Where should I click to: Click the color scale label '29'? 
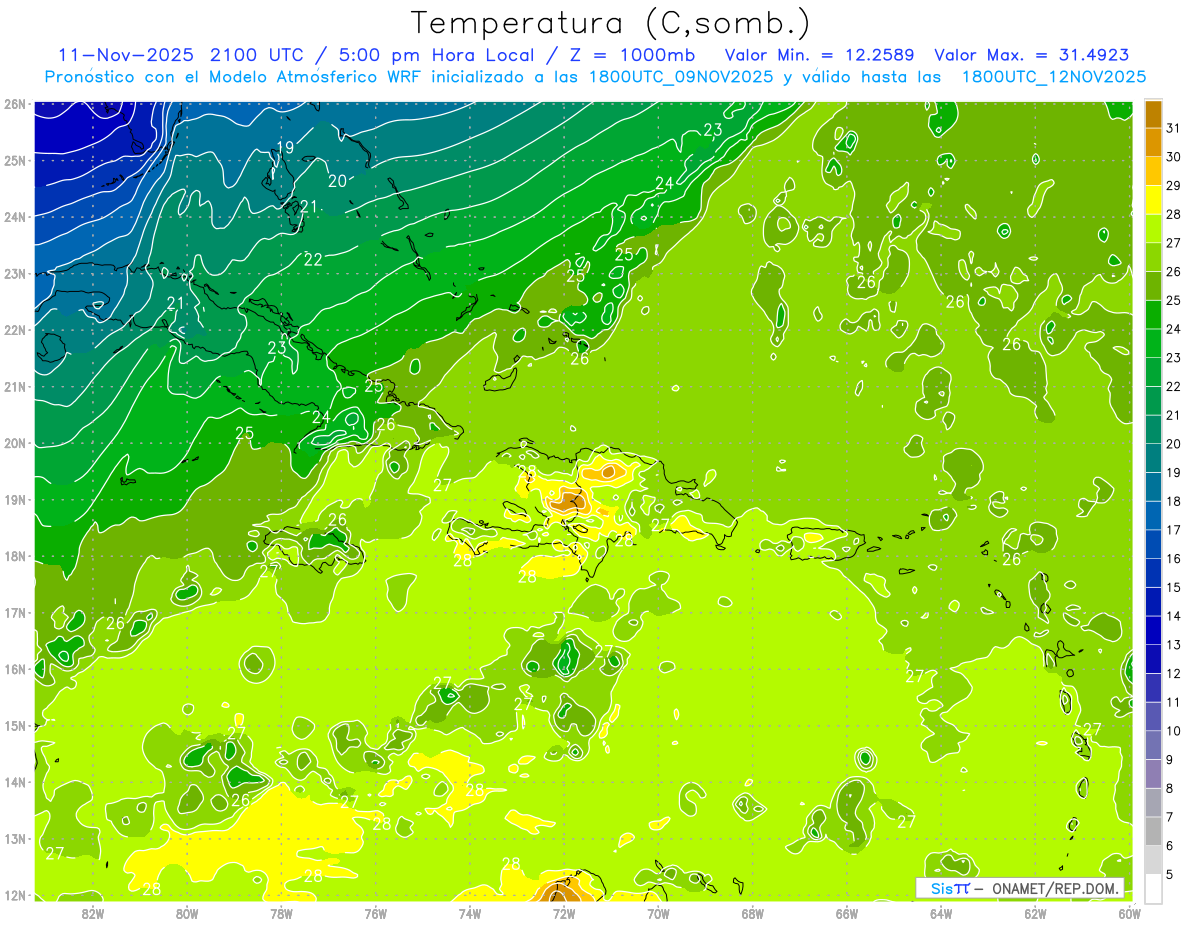[1175, 186]
